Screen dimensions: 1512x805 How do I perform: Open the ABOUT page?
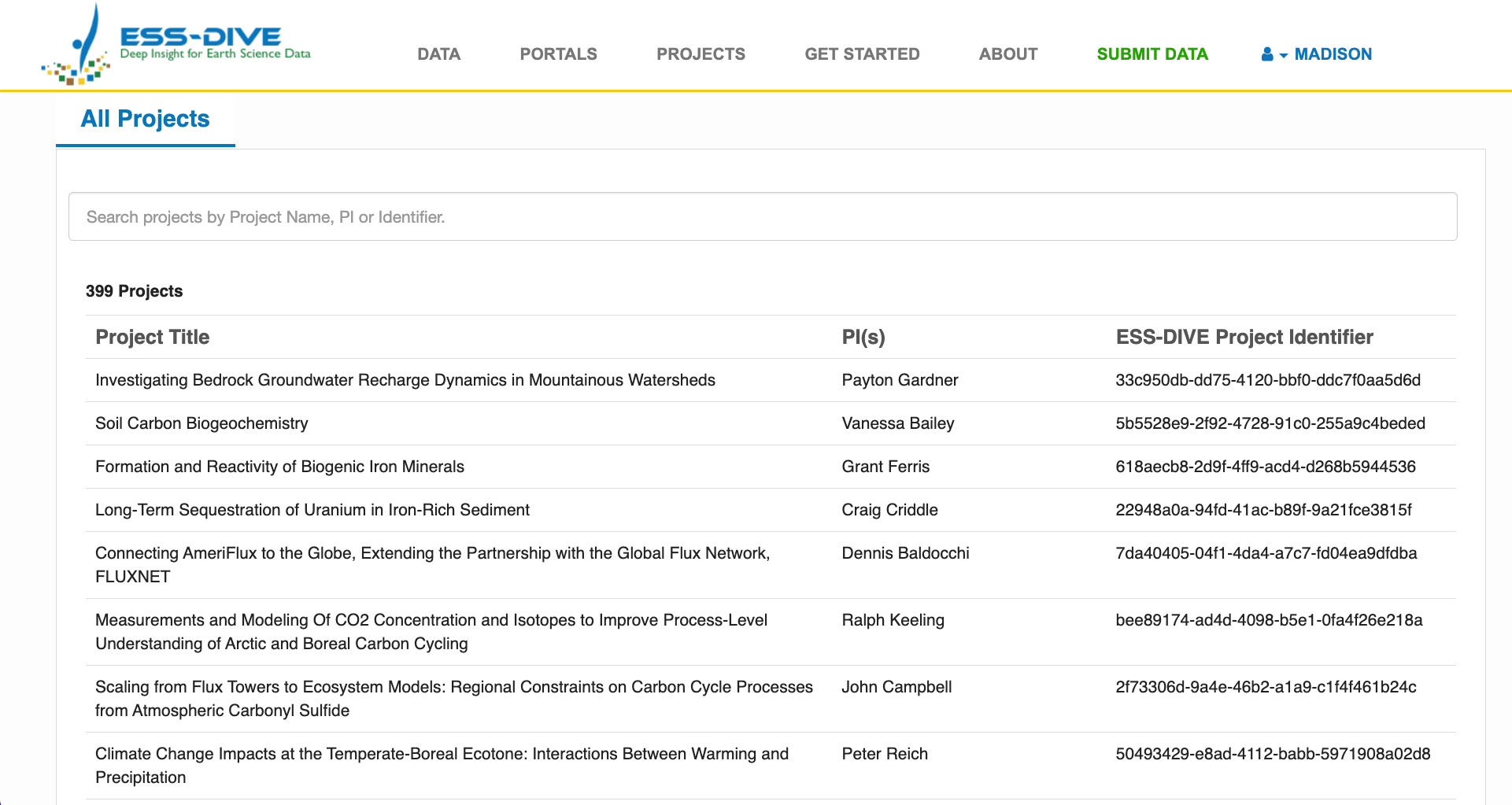pyautogui.click(x=1007, y=54)
